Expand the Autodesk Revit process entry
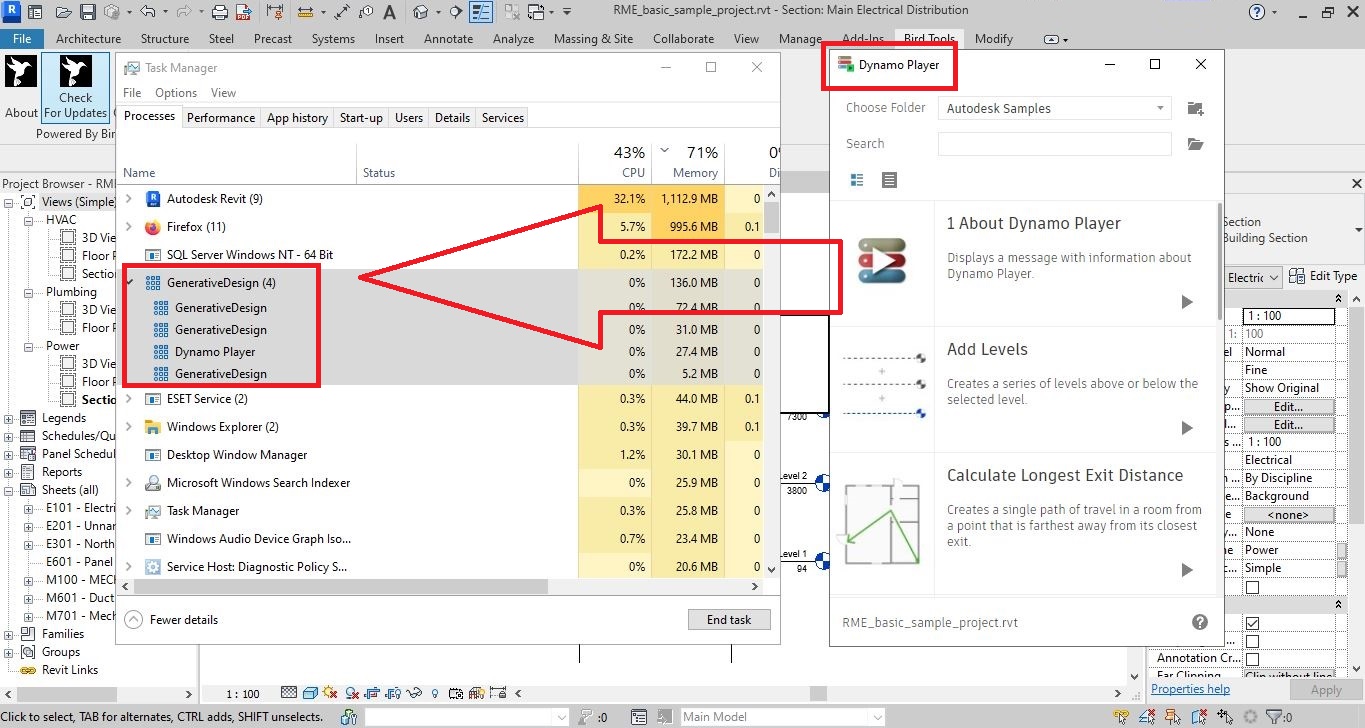 coord(127,199)
